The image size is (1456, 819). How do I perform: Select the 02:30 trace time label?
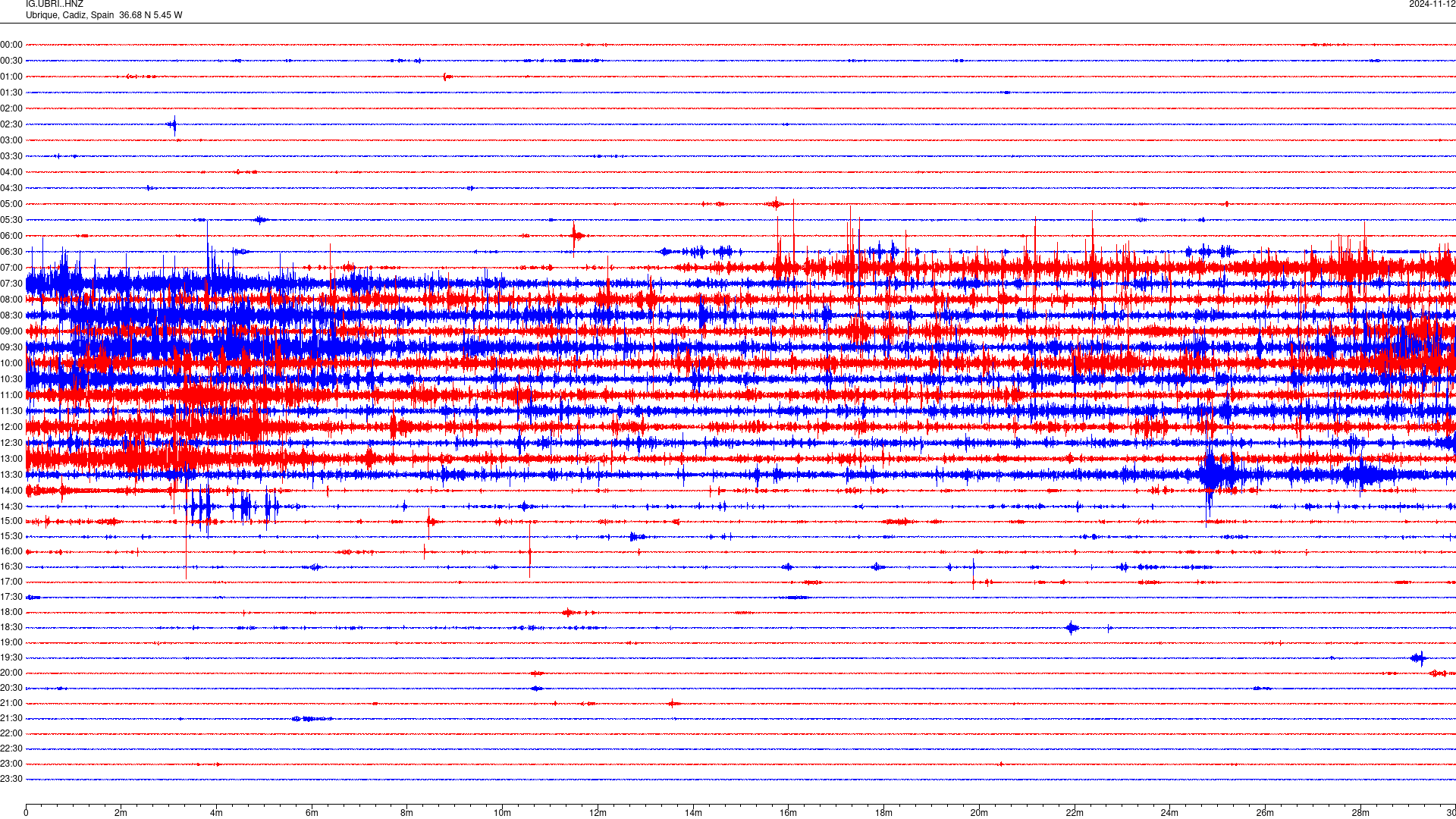pyautogui.click(x=11, y=124)
